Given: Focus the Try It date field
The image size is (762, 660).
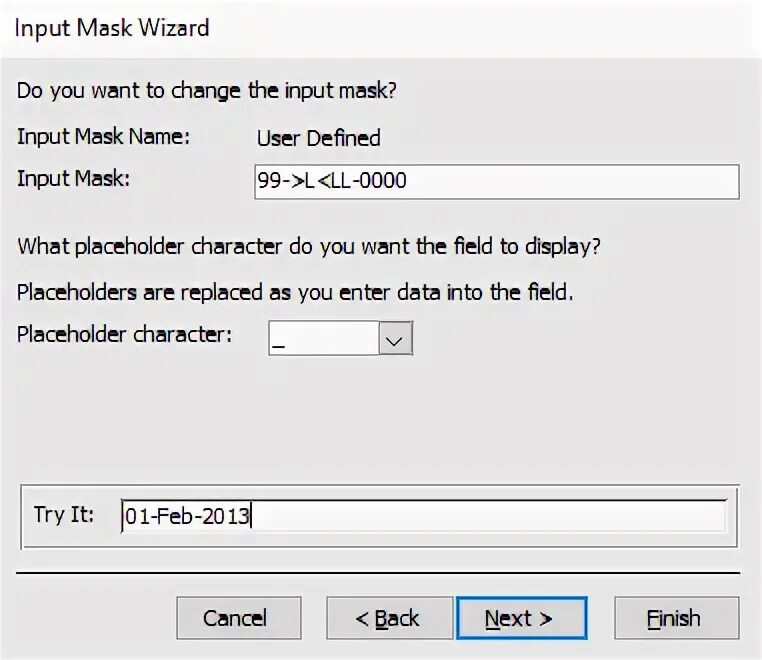Looking at the screenshot, I should (x=424, y=516).
